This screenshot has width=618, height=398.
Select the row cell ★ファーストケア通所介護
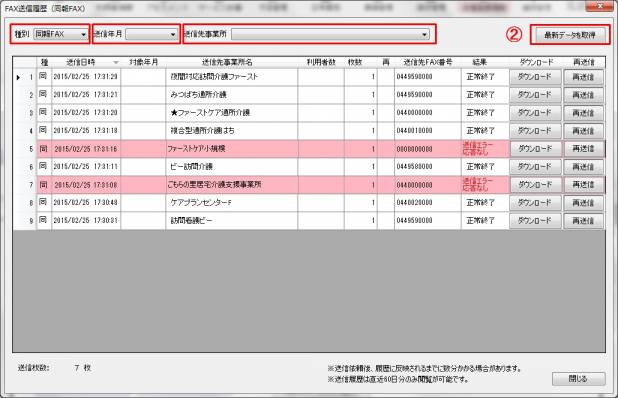(x=232, y=113)
